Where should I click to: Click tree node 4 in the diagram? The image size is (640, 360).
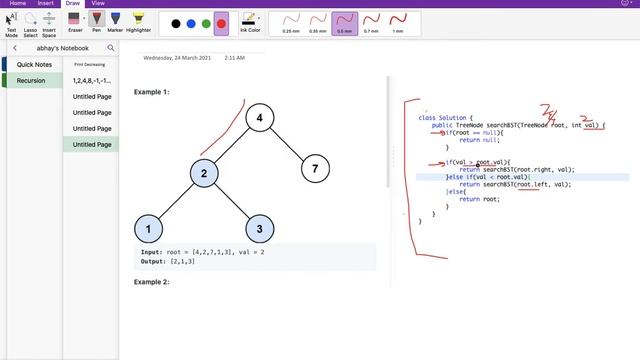coord(260,118)
